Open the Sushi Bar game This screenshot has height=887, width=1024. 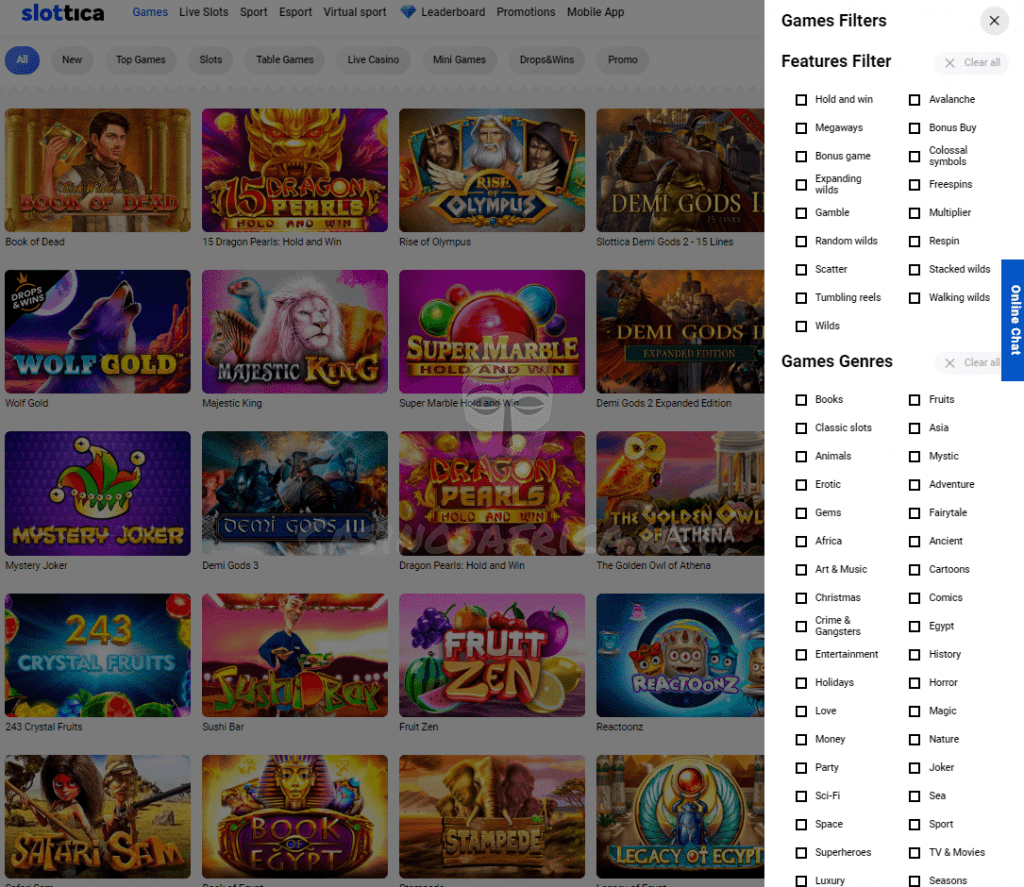pyautogui.click(x=295, y=655)
